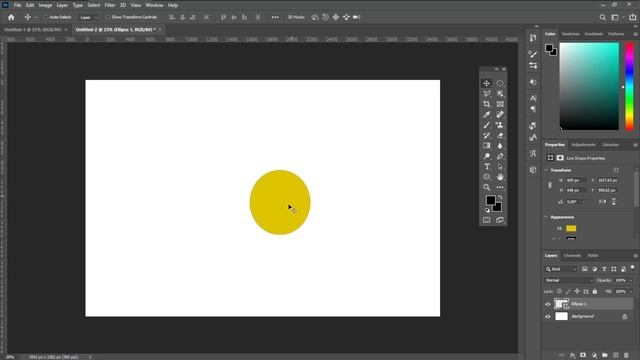Select the Healing Brush tool

tap(500, 115)
